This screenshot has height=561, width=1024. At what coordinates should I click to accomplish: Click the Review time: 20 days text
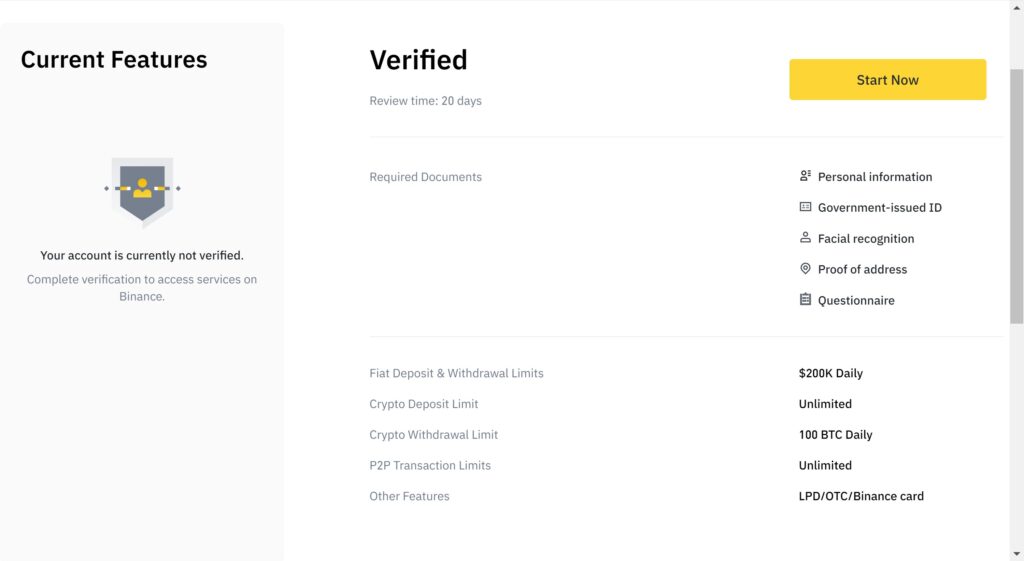click(x=426, y=101)
